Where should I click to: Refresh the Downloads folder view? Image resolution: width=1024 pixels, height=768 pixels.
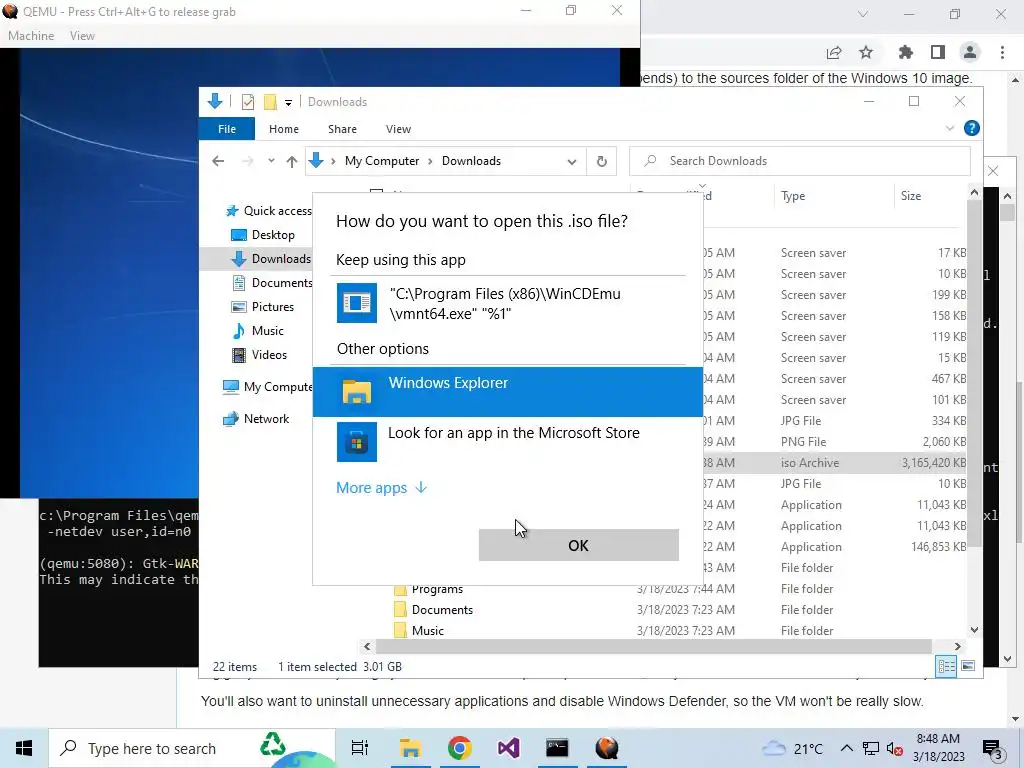click(x=601, y=161)
